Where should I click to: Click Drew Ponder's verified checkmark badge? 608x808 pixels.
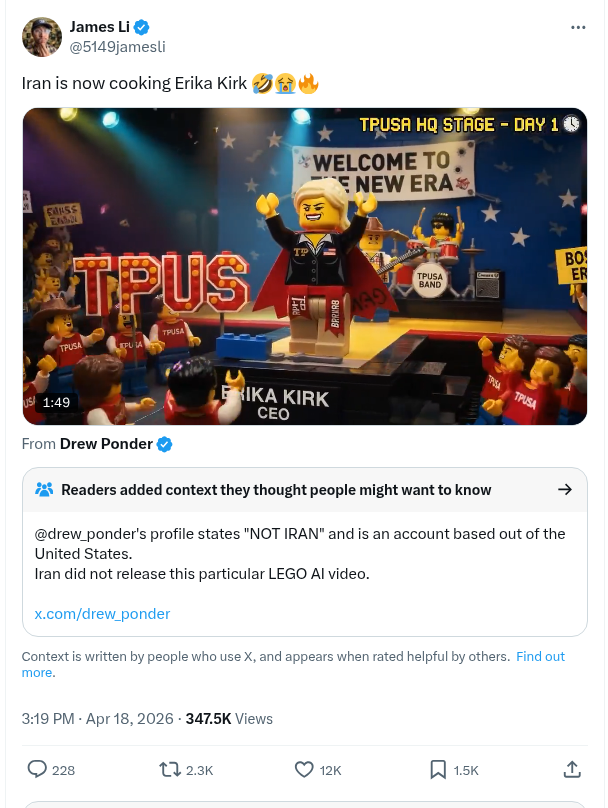[164, 444]
